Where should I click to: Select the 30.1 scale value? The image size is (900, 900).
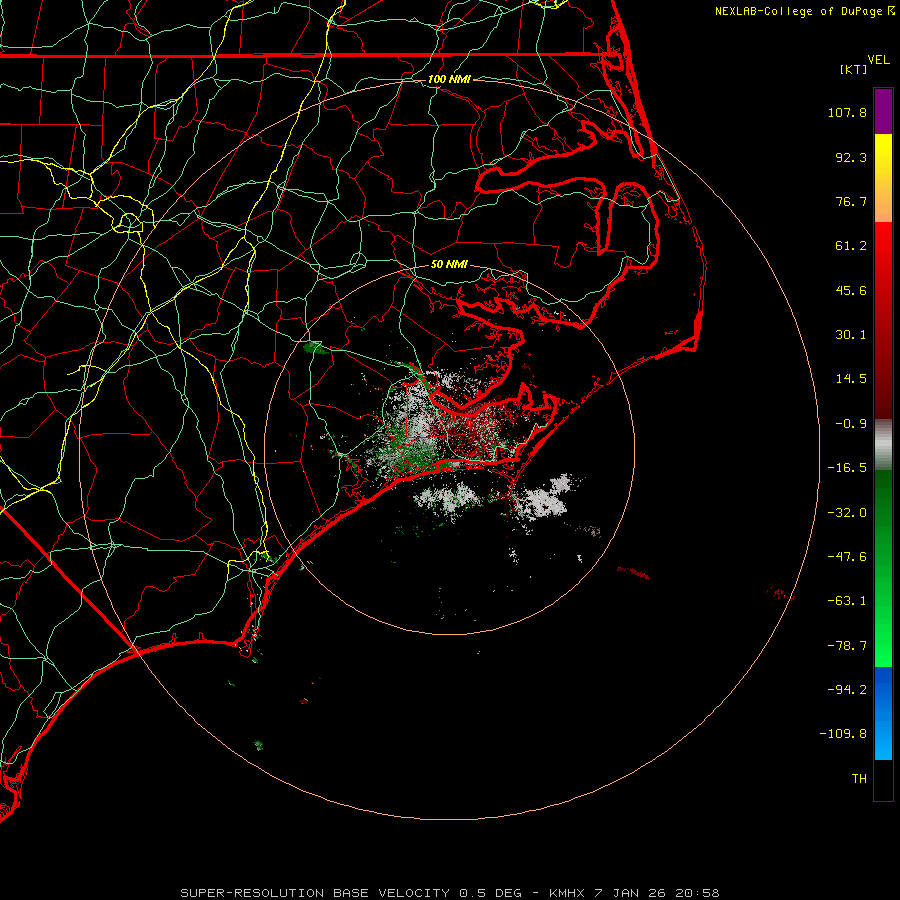pos(851,335)
